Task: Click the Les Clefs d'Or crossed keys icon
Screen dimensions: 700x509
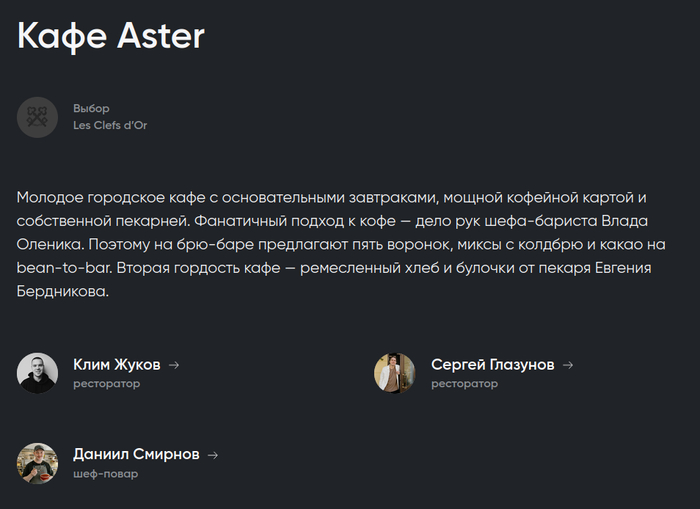Action: 38,117
